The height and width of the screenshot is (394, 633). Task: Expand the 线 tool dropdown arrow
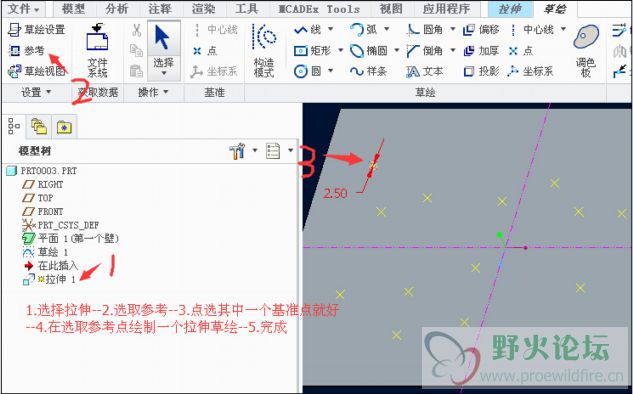pyautogui.click(x=331, y=29)
